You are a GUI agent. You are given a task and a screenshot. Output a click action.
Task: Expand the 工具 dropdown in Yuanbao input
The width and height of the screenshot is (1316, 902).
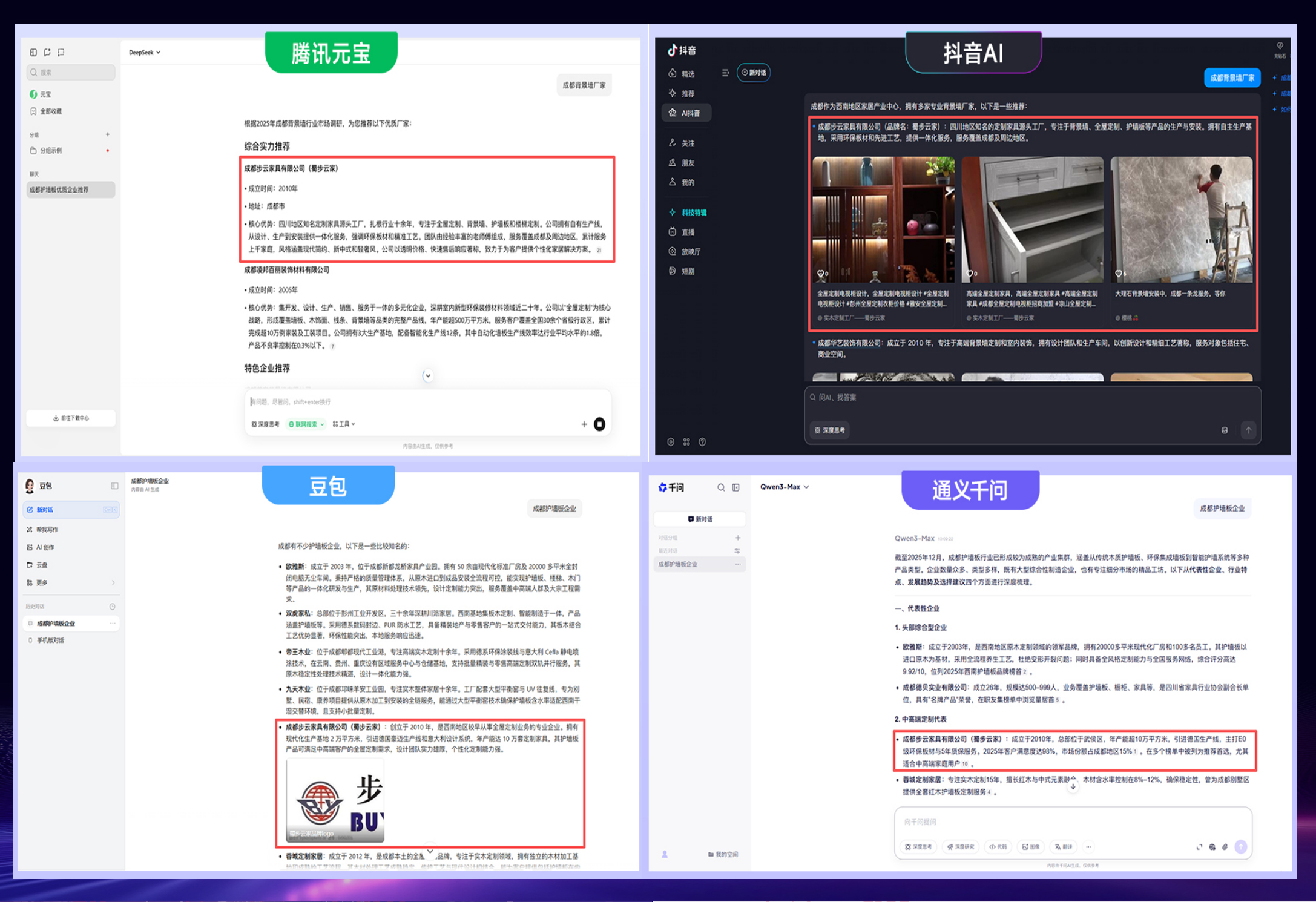click(344, 424)
